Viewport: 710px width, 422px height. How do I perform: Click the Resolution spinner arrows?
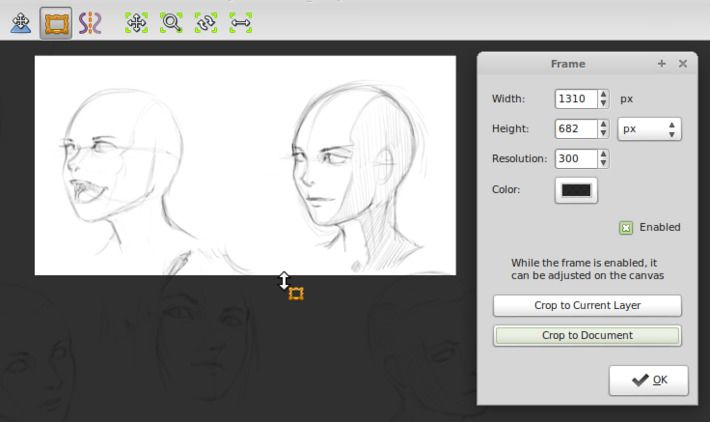(x=603, y=159)
